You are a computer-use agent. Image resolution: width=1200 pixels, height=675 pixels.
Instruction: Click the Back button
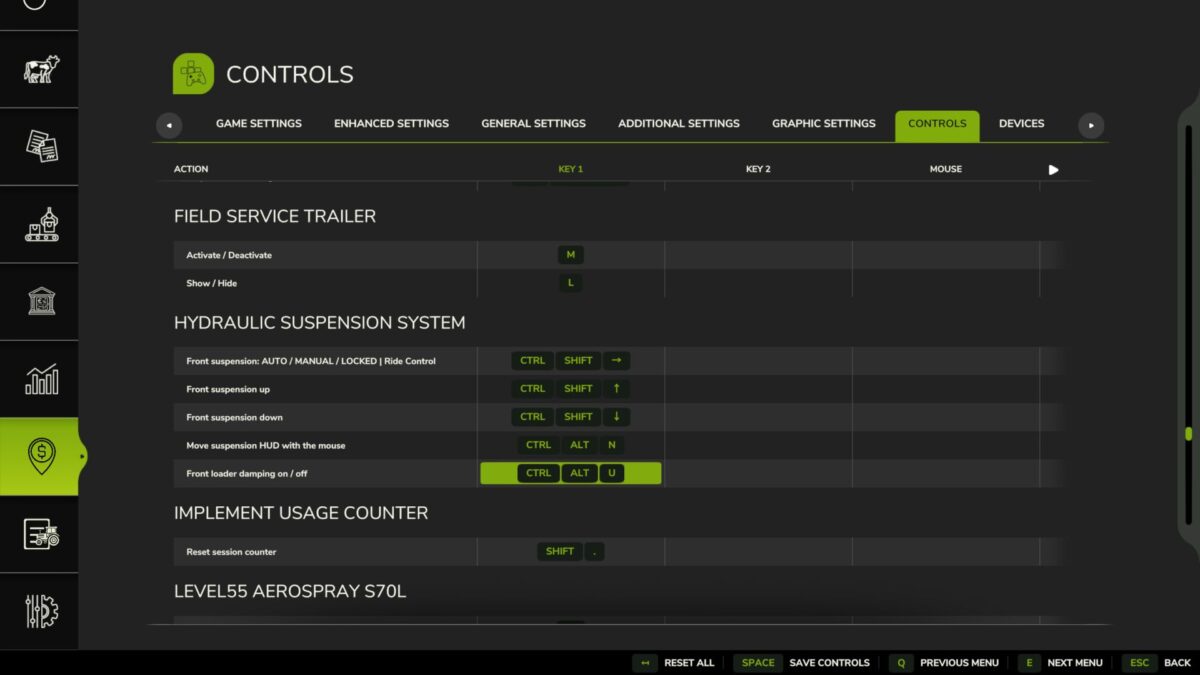click(x=1157, y=663)
